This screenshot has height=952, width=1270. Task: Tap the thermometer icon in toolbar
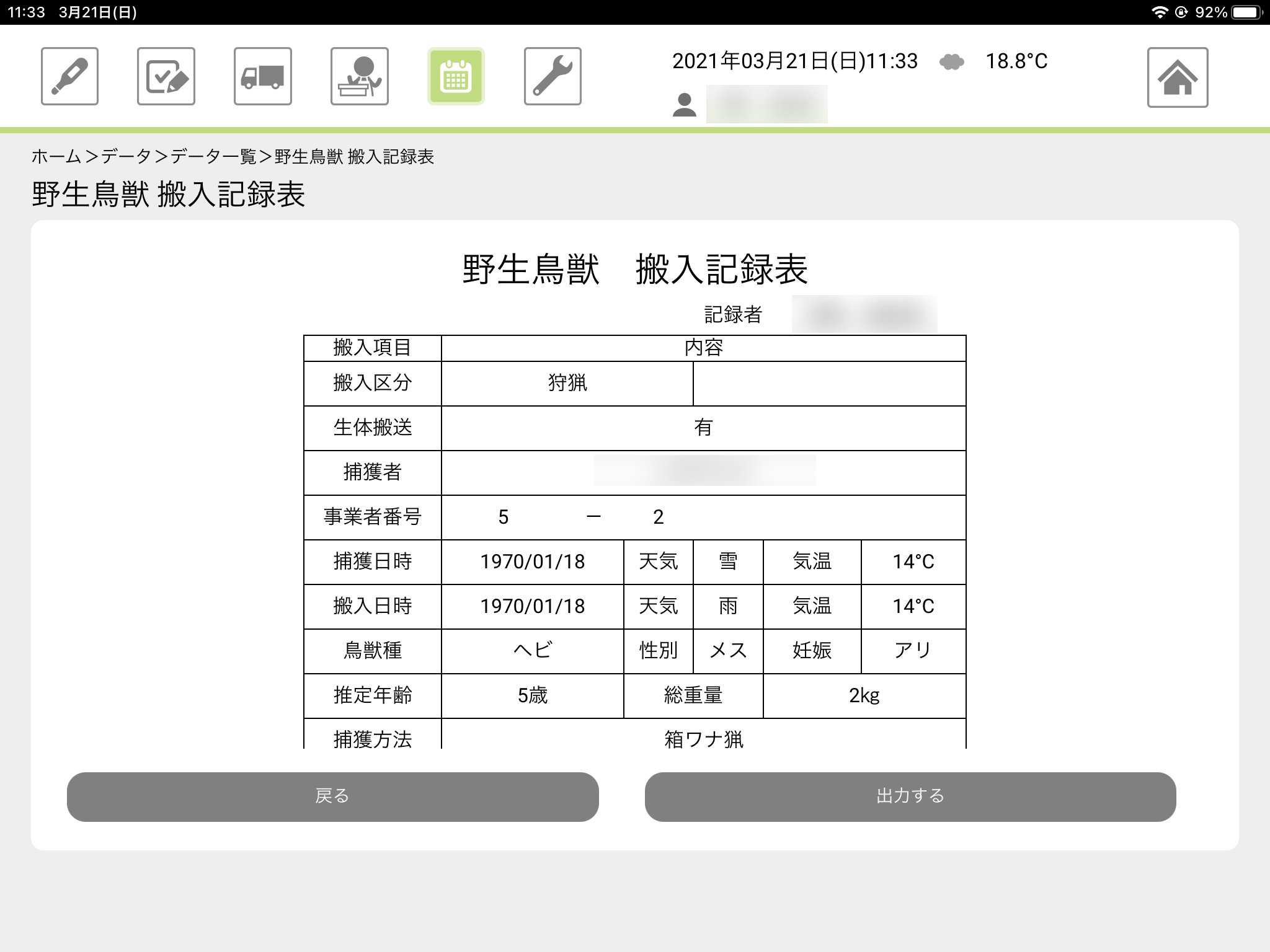pos(69,76)
